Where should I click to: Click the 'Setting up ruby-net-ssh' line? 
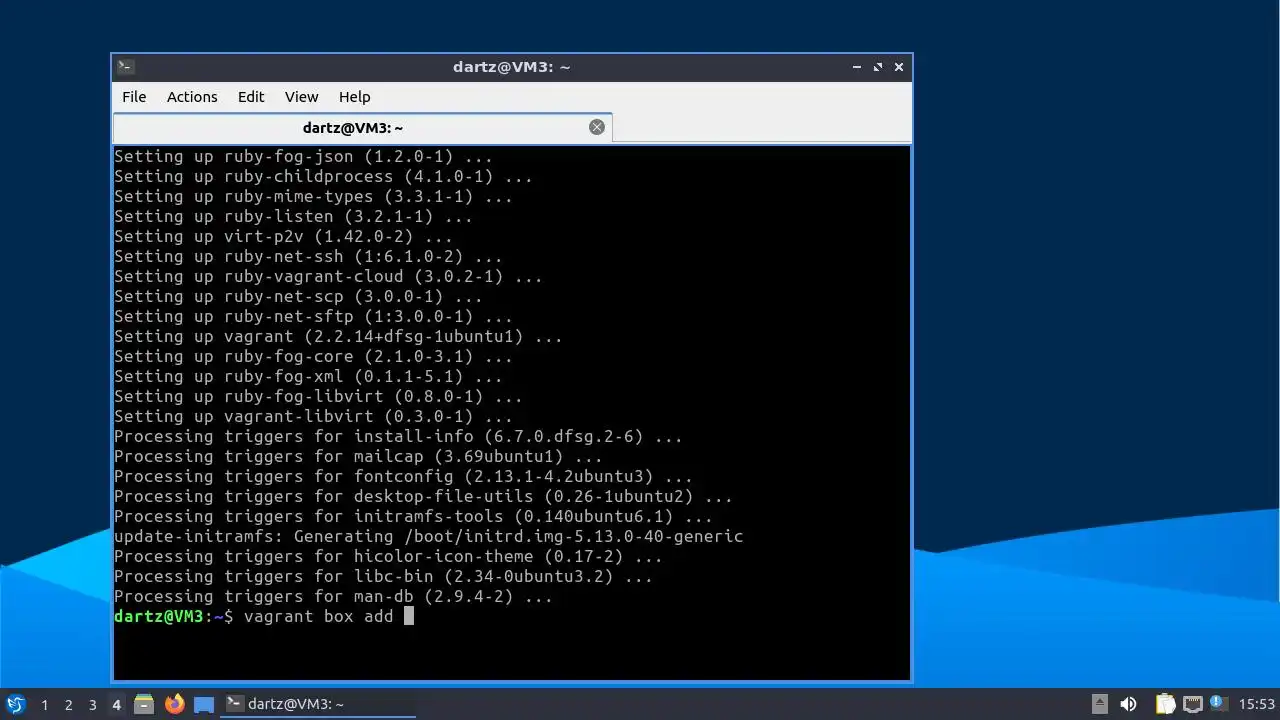pos(308,256)
